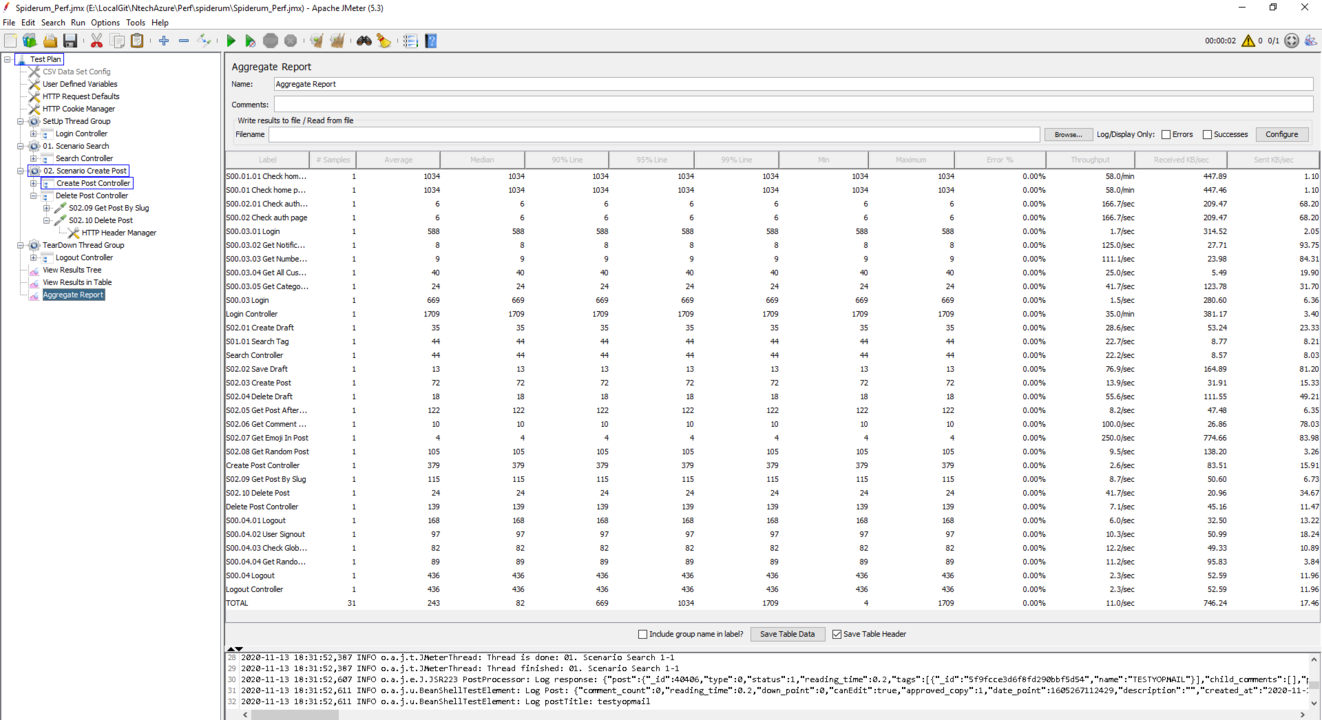Viewport: 1322px width, 720px height.
Task: Clear all results with double broom icon
Action: 337,41
